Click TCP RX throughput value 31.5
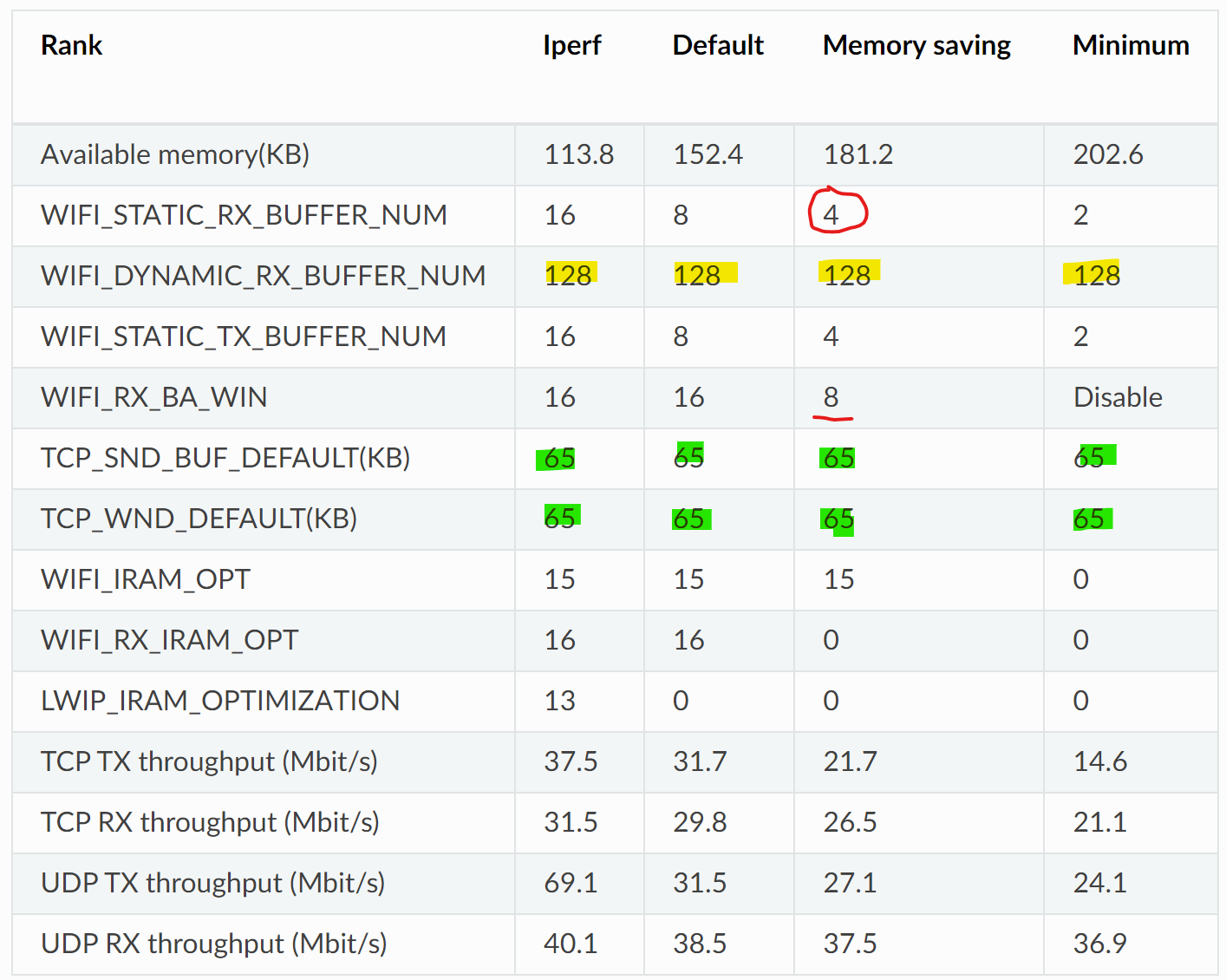Image resolution: width=1226 pixels, height=980 pixels. pyautogui.click(x=571, y=822)
